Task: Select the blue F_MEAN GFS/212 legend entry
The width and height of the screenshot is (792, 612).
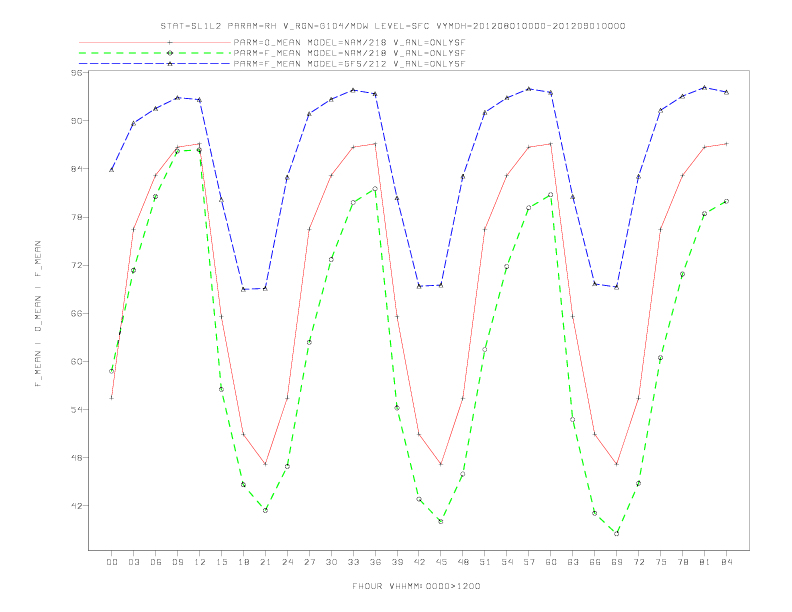Action: coord(272,64)
